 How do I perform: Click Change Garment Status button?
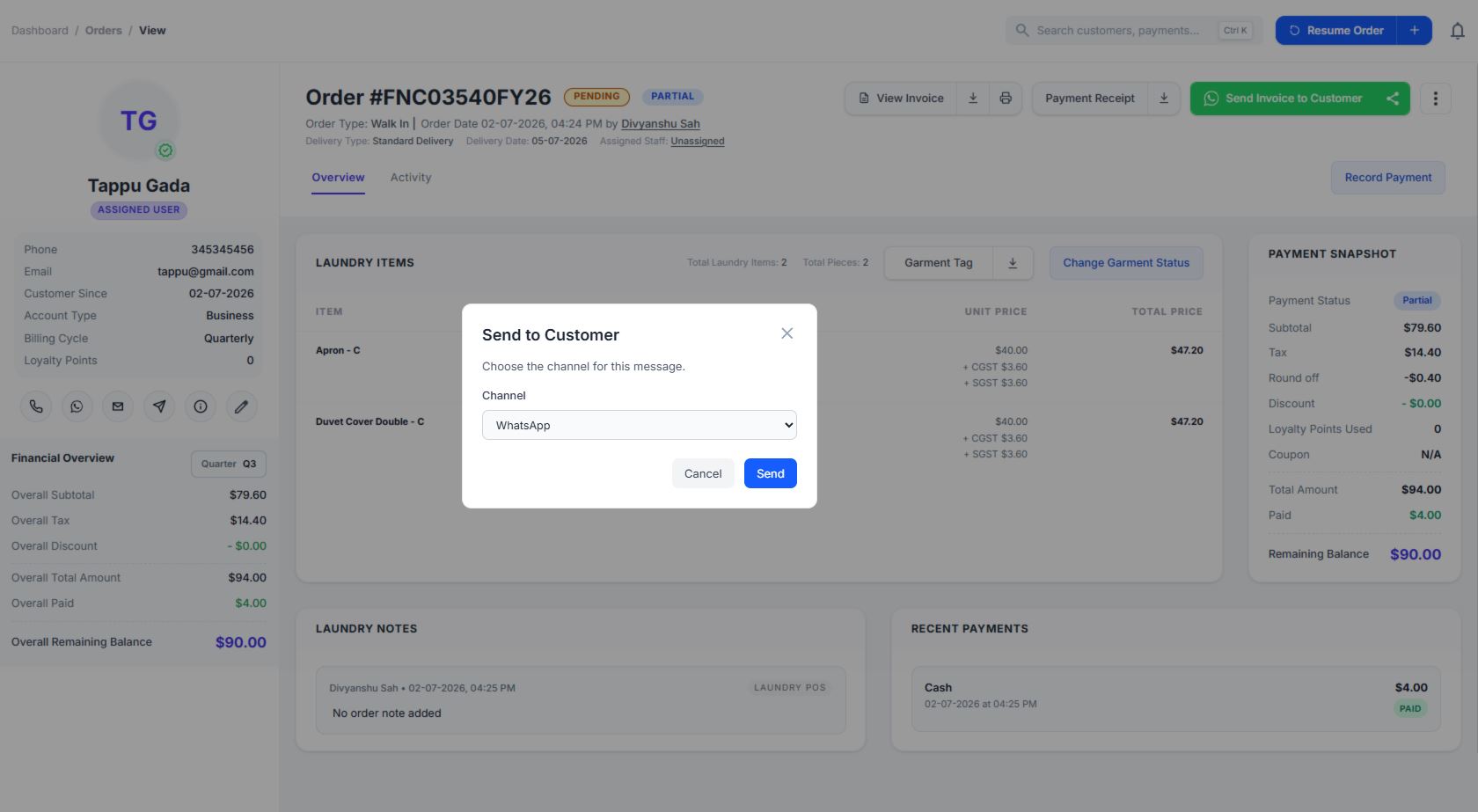(1125, 263)
